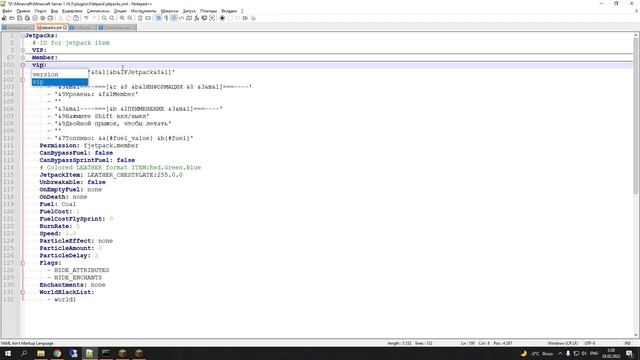The image size is (640, 360).
Task: Click the vertical scrollbar down arrow
Action: (x=636, y=335)
